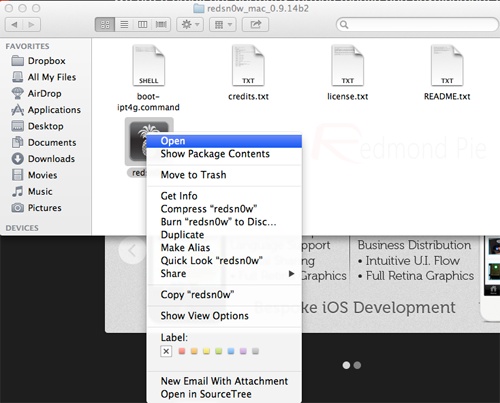Choose New Email With Attachment
Image resolution: width=500 pixels, height=403 pixels.
pos(224,381)
